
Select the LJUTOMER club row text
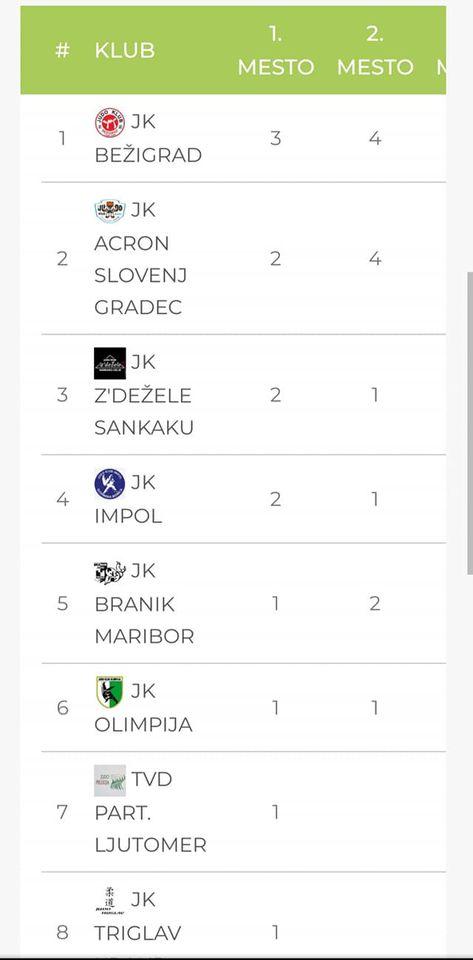pos(151,846)
